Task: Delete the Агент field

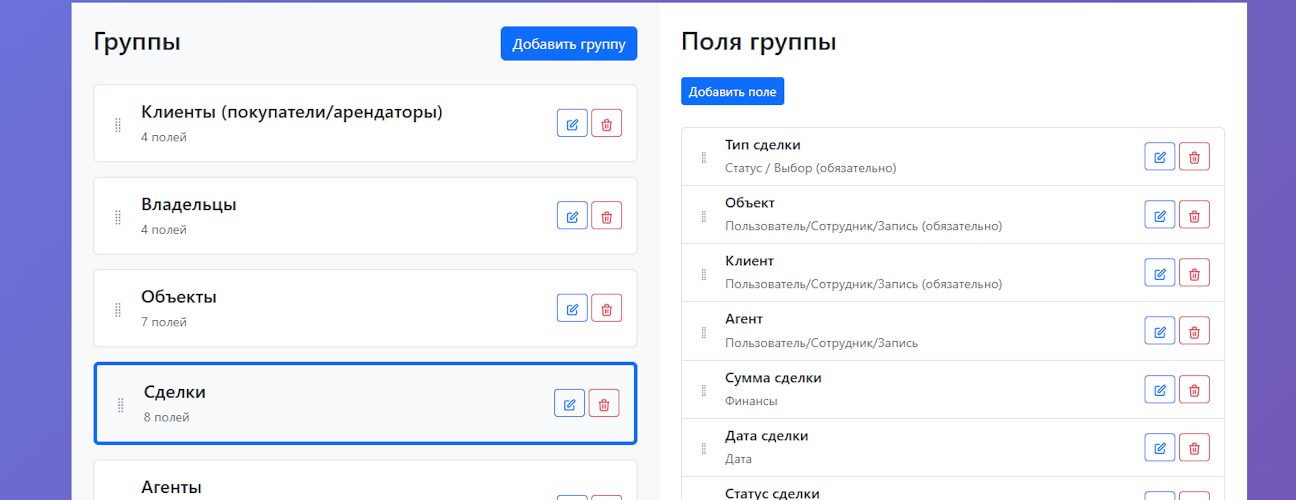Action: 1194,331
